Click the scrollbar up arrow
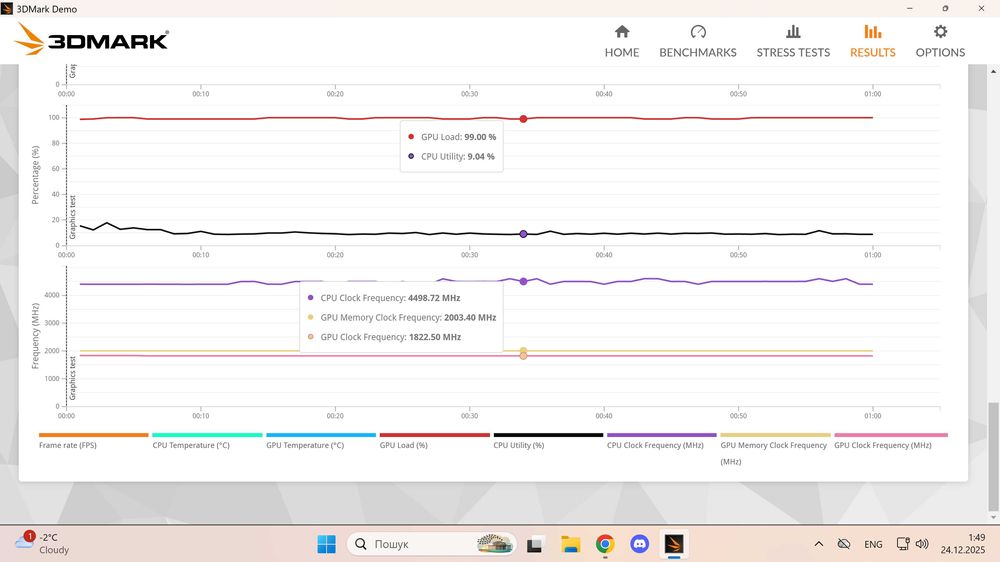The width and height of the screenshot is (1000, 562). [x=993, y=71]
